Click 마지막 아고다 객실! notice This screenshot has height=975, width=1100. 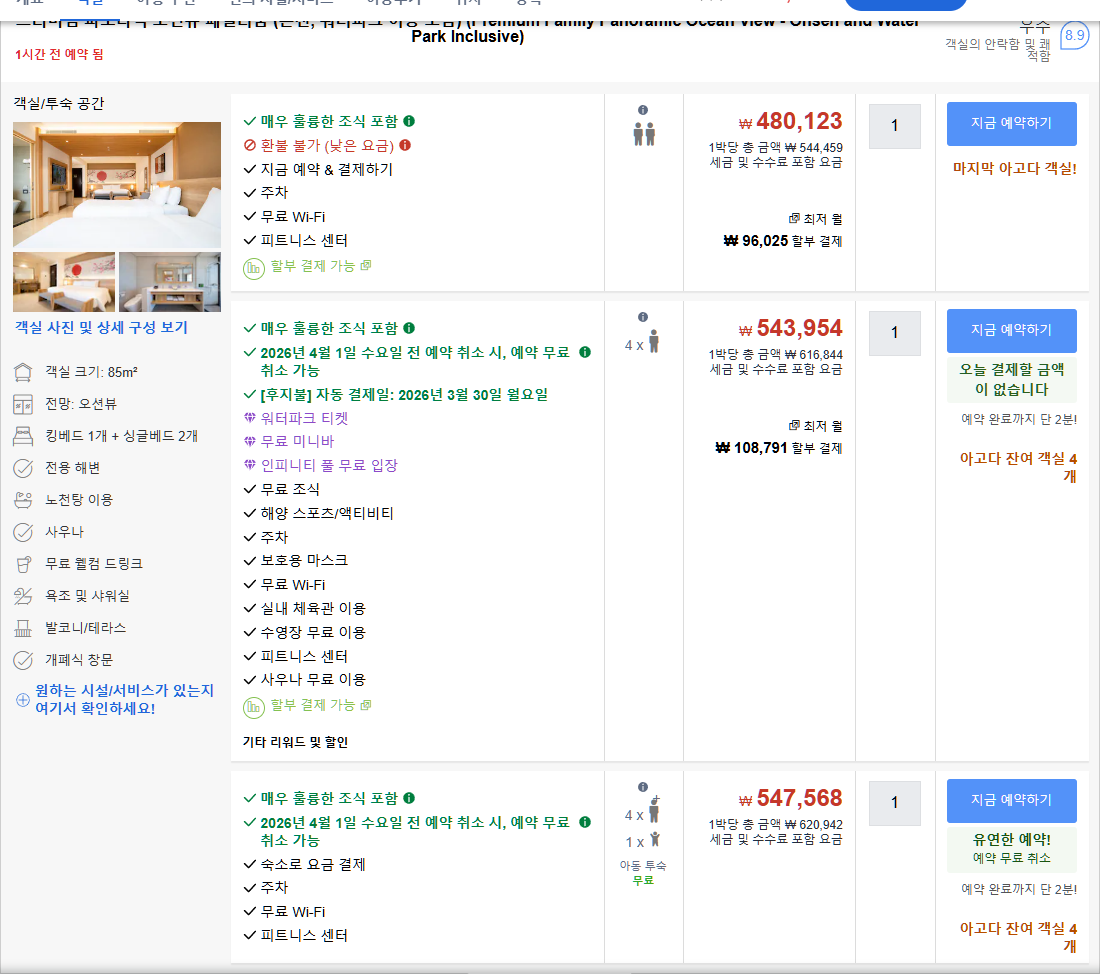(x=1014, y=168)
